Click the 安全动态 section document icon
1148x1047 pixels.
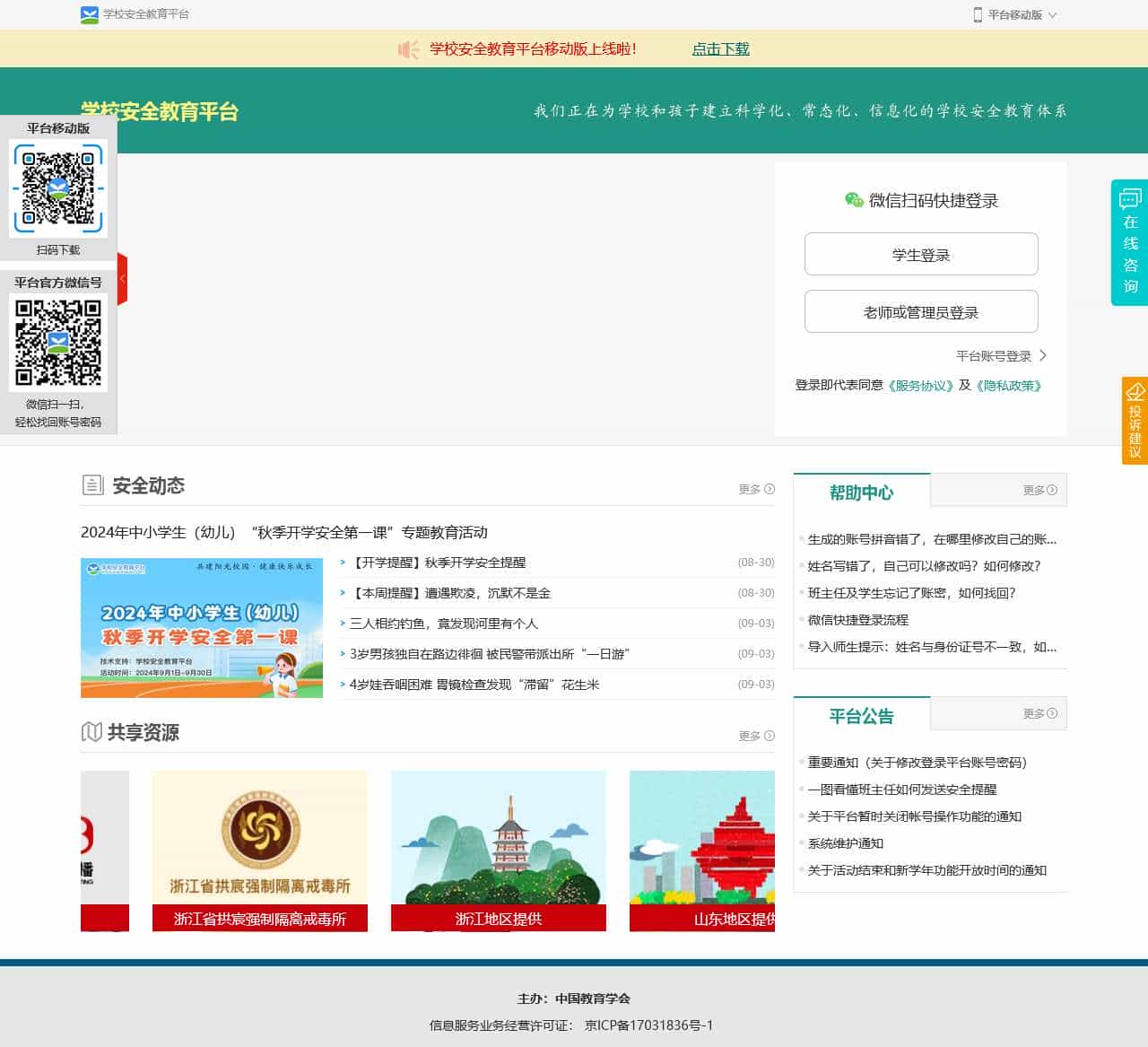92,485
